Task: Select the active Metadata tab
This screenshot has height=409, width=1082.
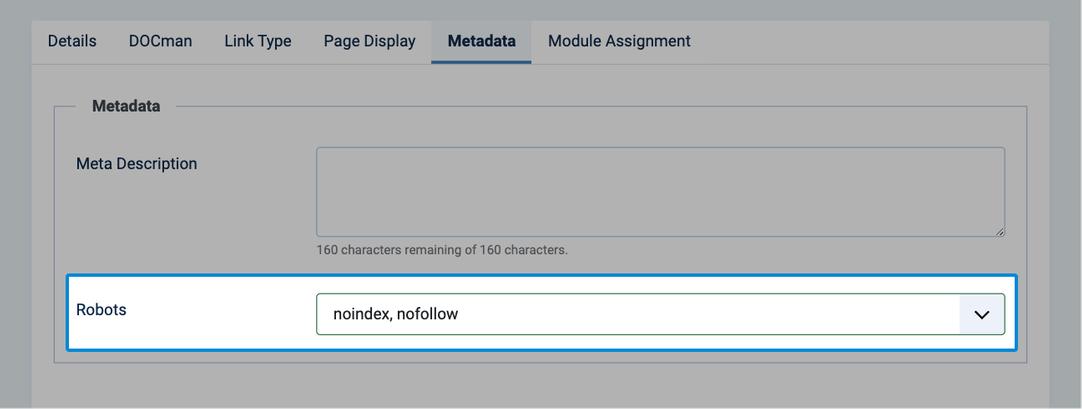Action: coord(481,41)
